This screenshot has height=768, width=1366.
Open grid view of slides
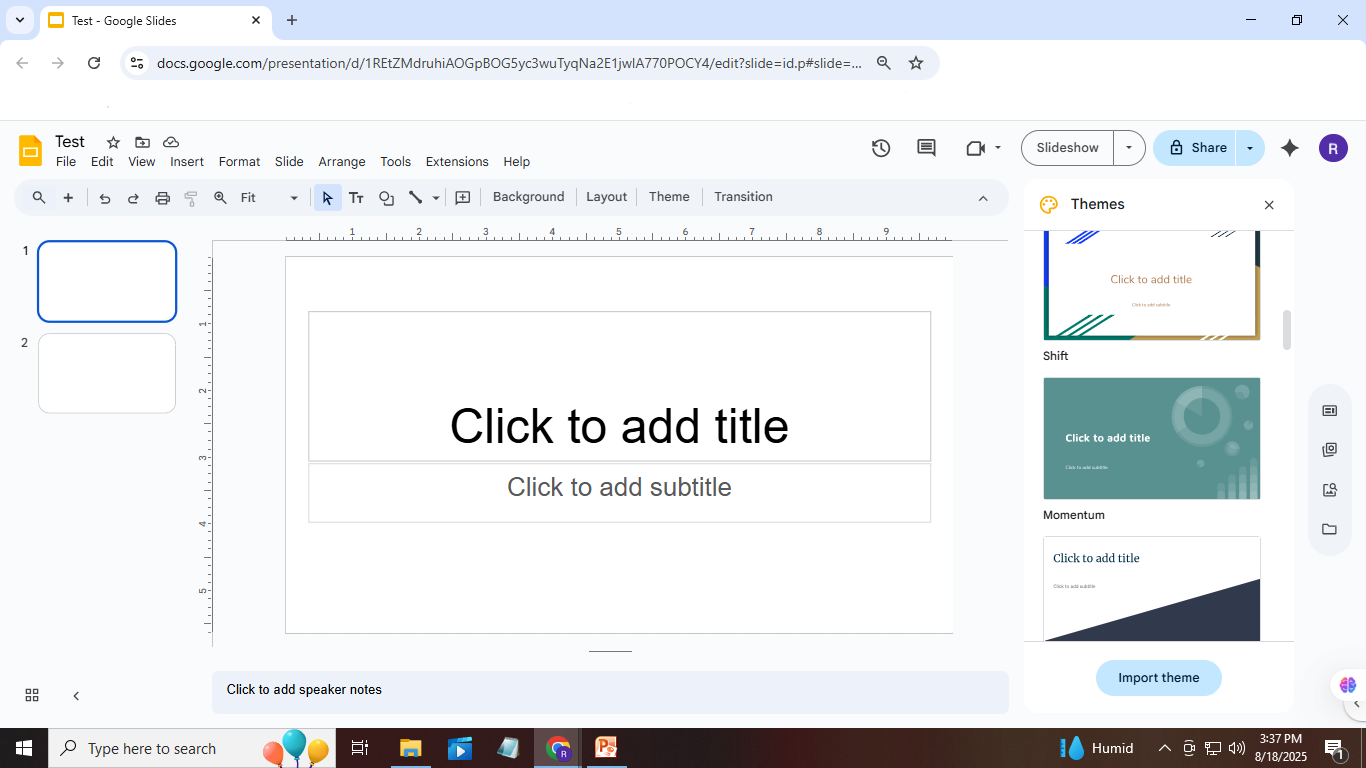32,695
